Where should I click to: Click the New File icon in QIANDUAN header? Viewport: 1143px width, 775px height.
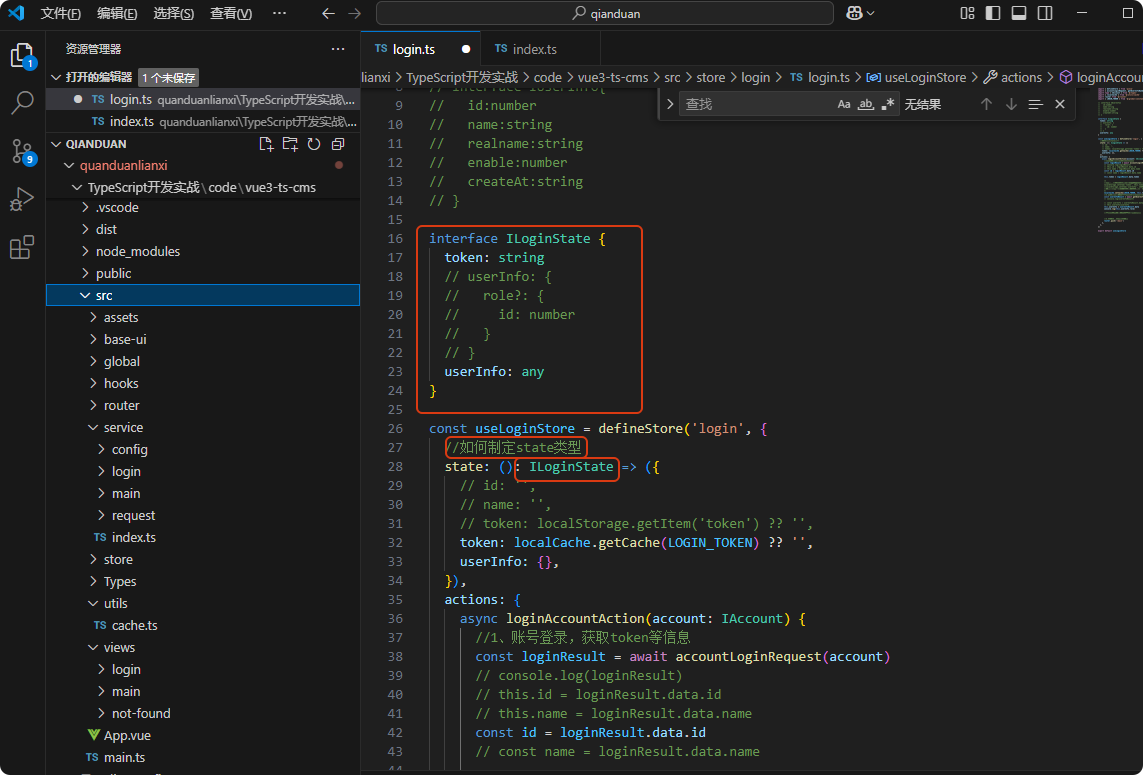tap(266, 144)
